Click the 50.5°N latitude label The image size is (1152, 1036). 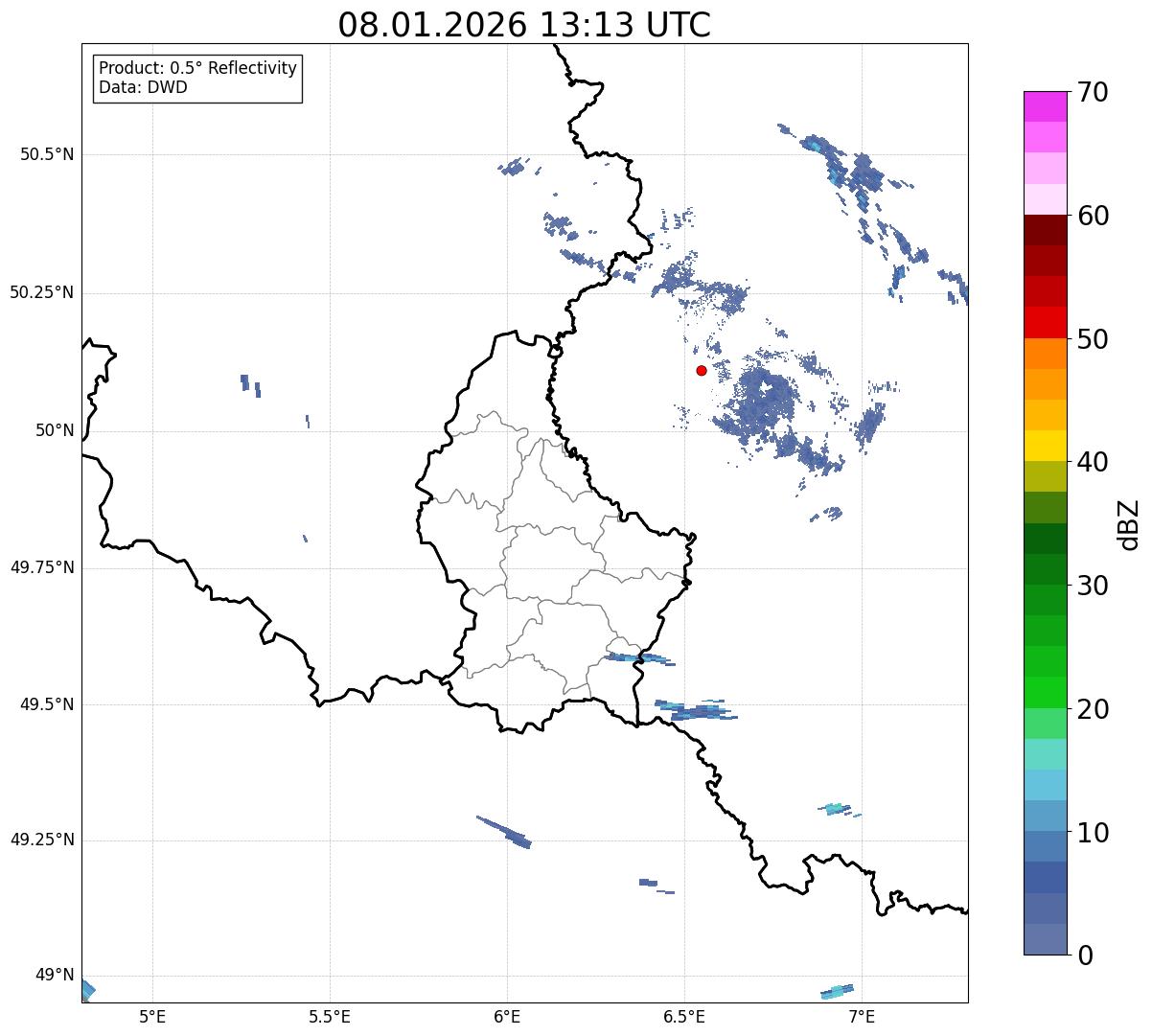click(47, 154)
